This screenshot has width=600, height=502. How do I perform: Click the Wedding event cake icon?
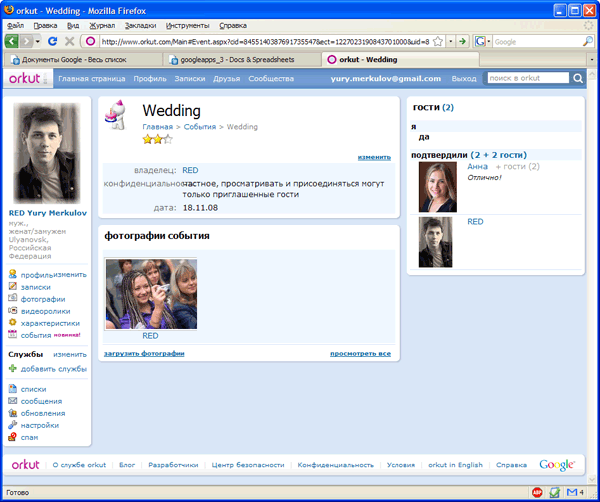pyautogui.click(x=115, y=116)
